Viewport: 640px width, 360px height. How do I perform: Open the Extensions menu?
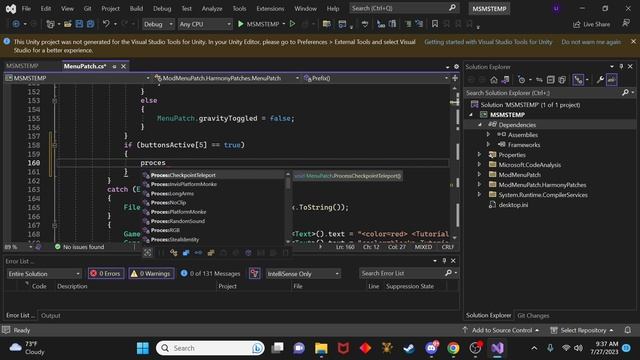270,8
